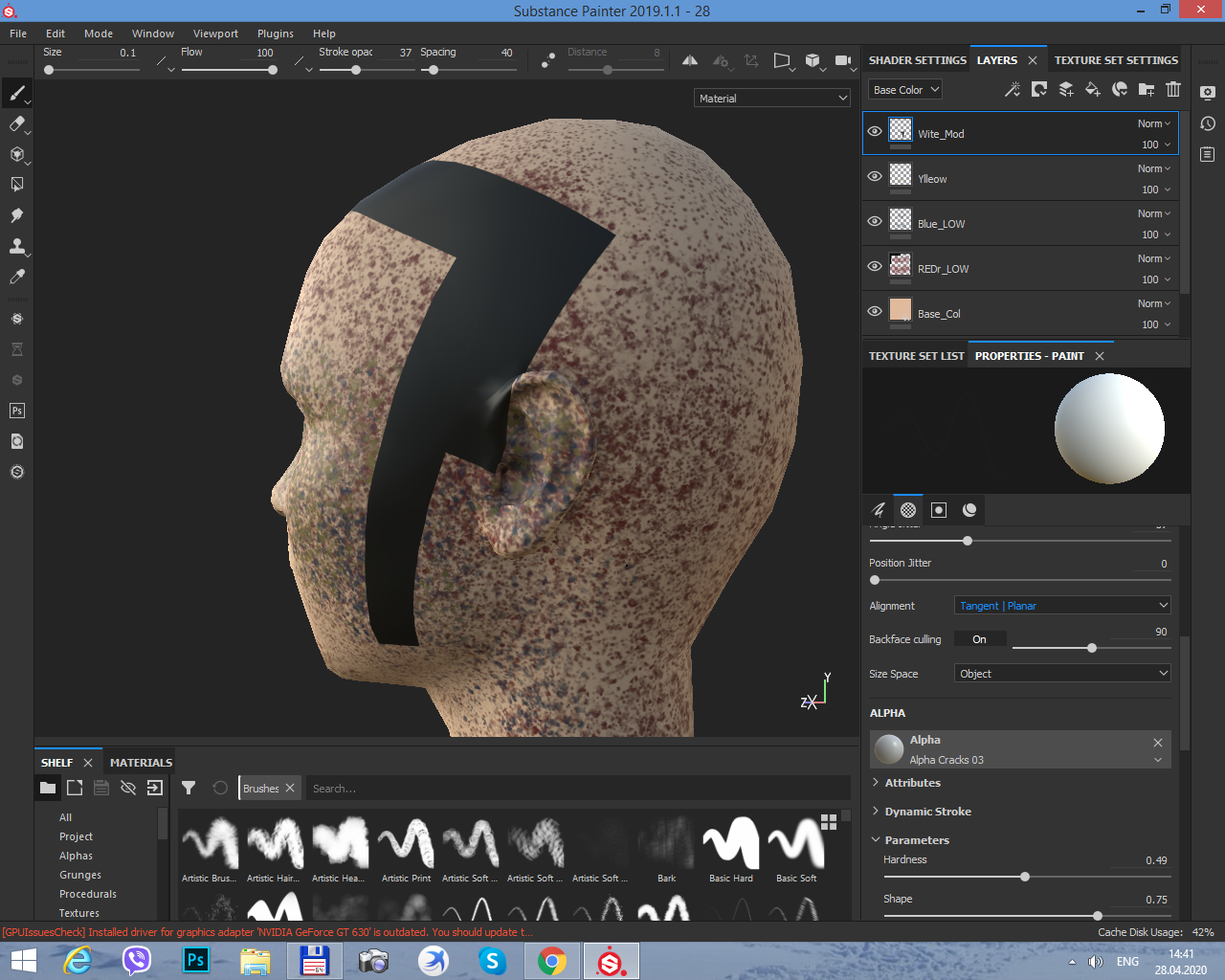1225x980 pixels.
Task: Select the Eraser tool
Action: tap(16, 123)
